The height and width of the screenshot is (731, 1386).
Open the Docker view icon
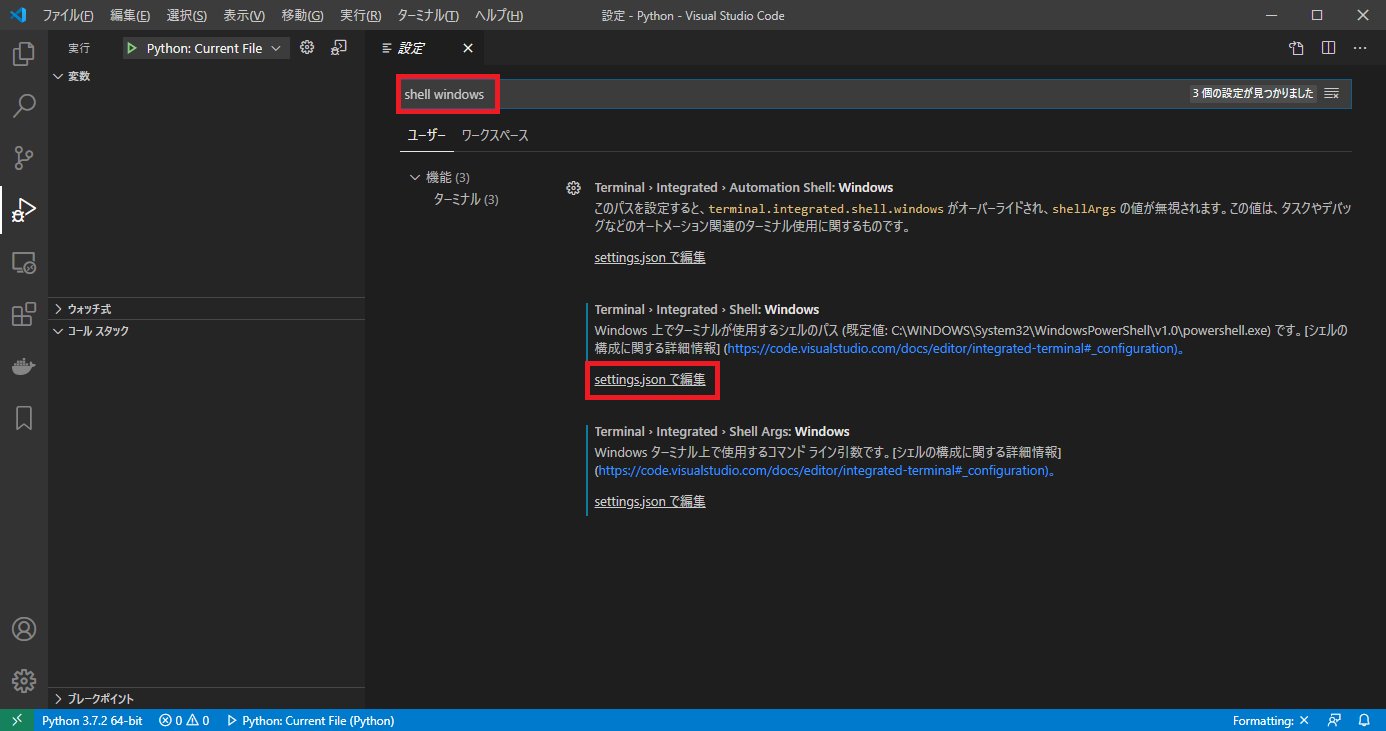coord(24,366)
